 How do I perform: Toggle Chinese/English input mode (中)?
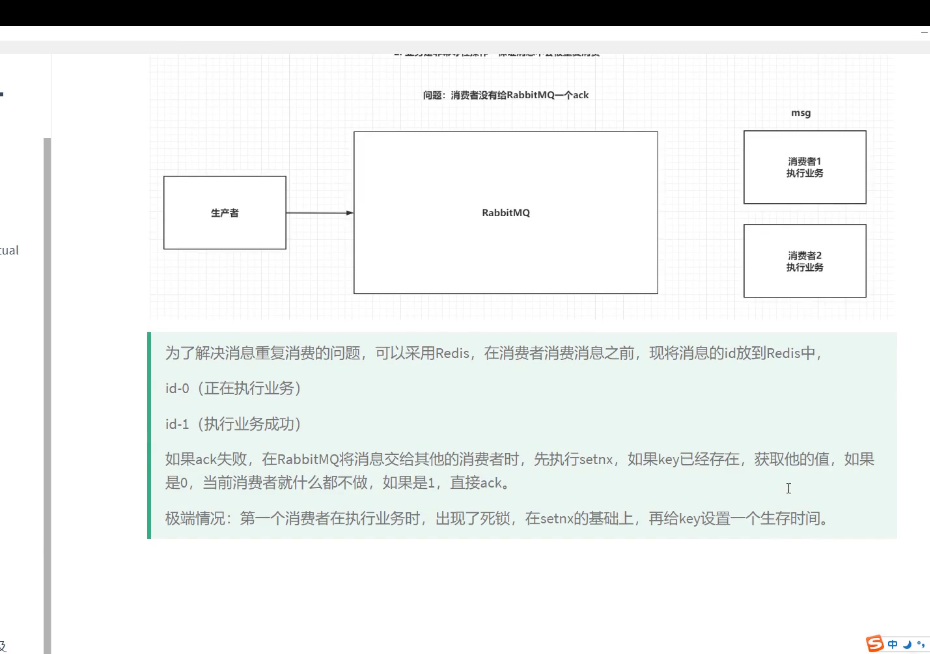click(x=893, y=644)
